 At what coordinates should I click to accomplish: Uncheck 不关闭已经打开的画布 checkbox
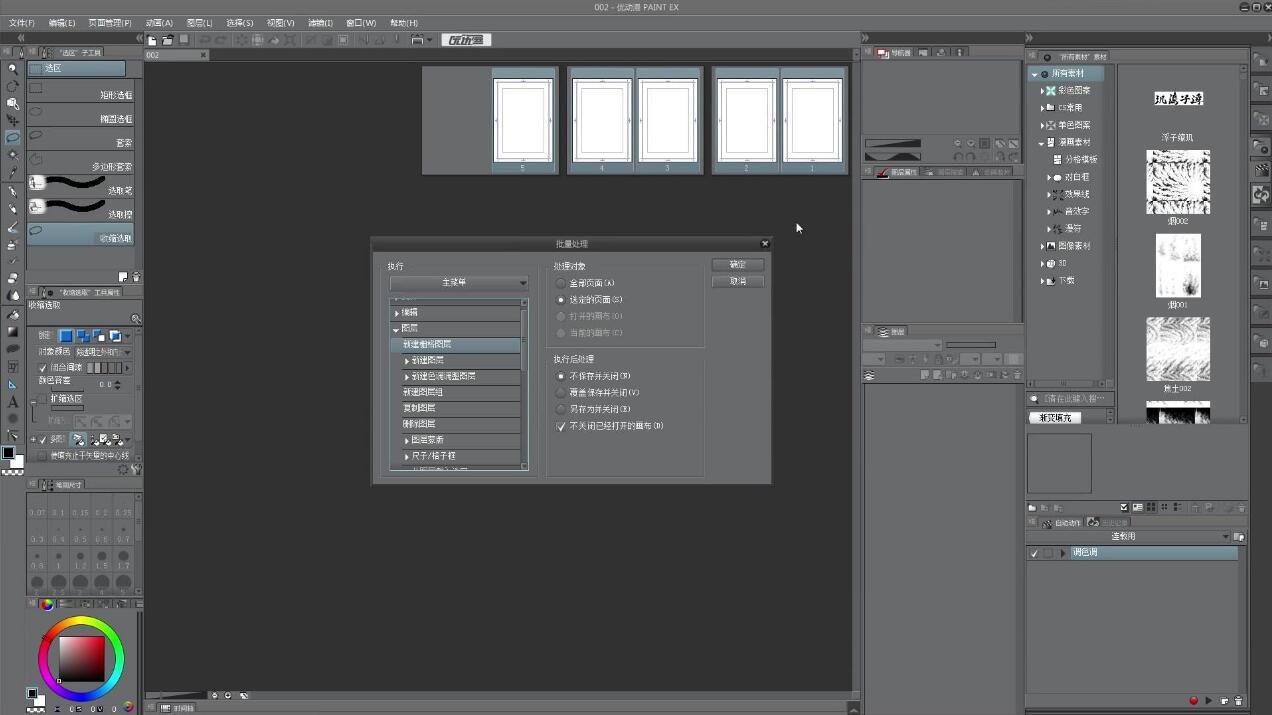coord(561,426)
